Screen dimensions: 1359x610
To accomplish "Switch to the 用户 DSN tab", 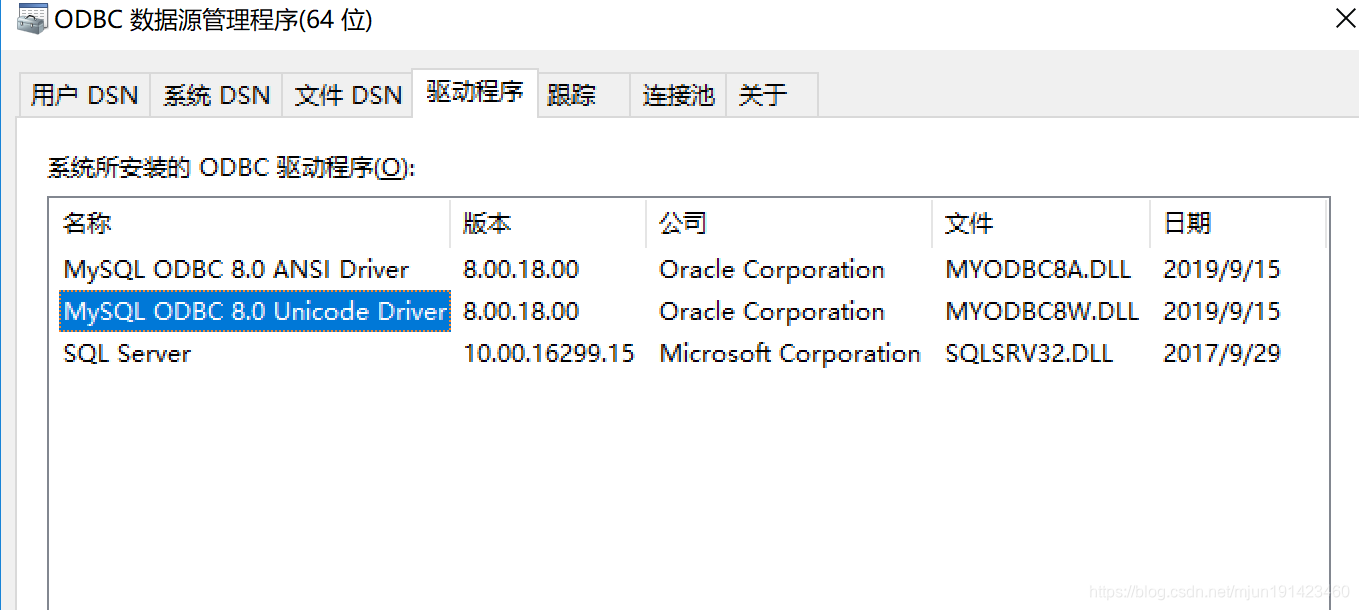I will (x=85, y=95).
